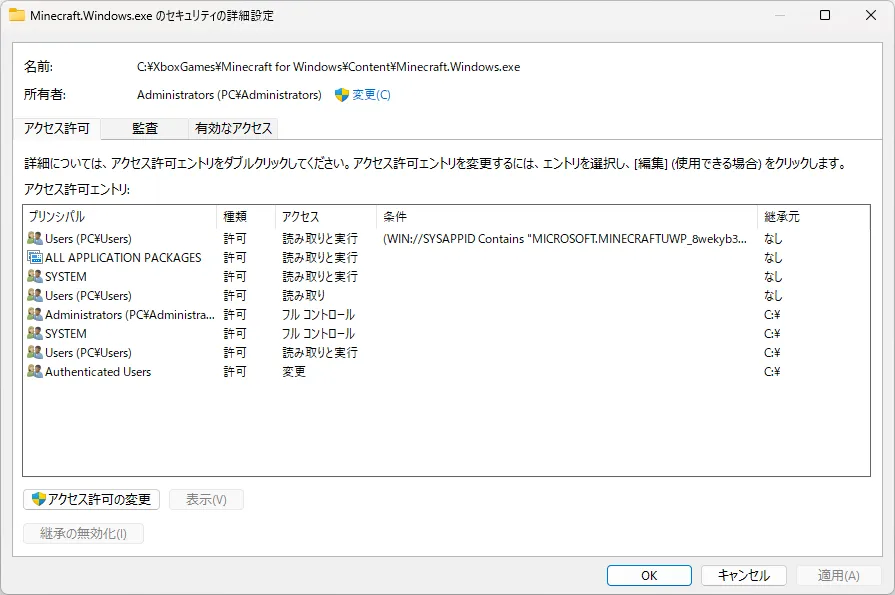Confirm the dialog with OK
Screen dimensions: 895x595
coord(648,575)
